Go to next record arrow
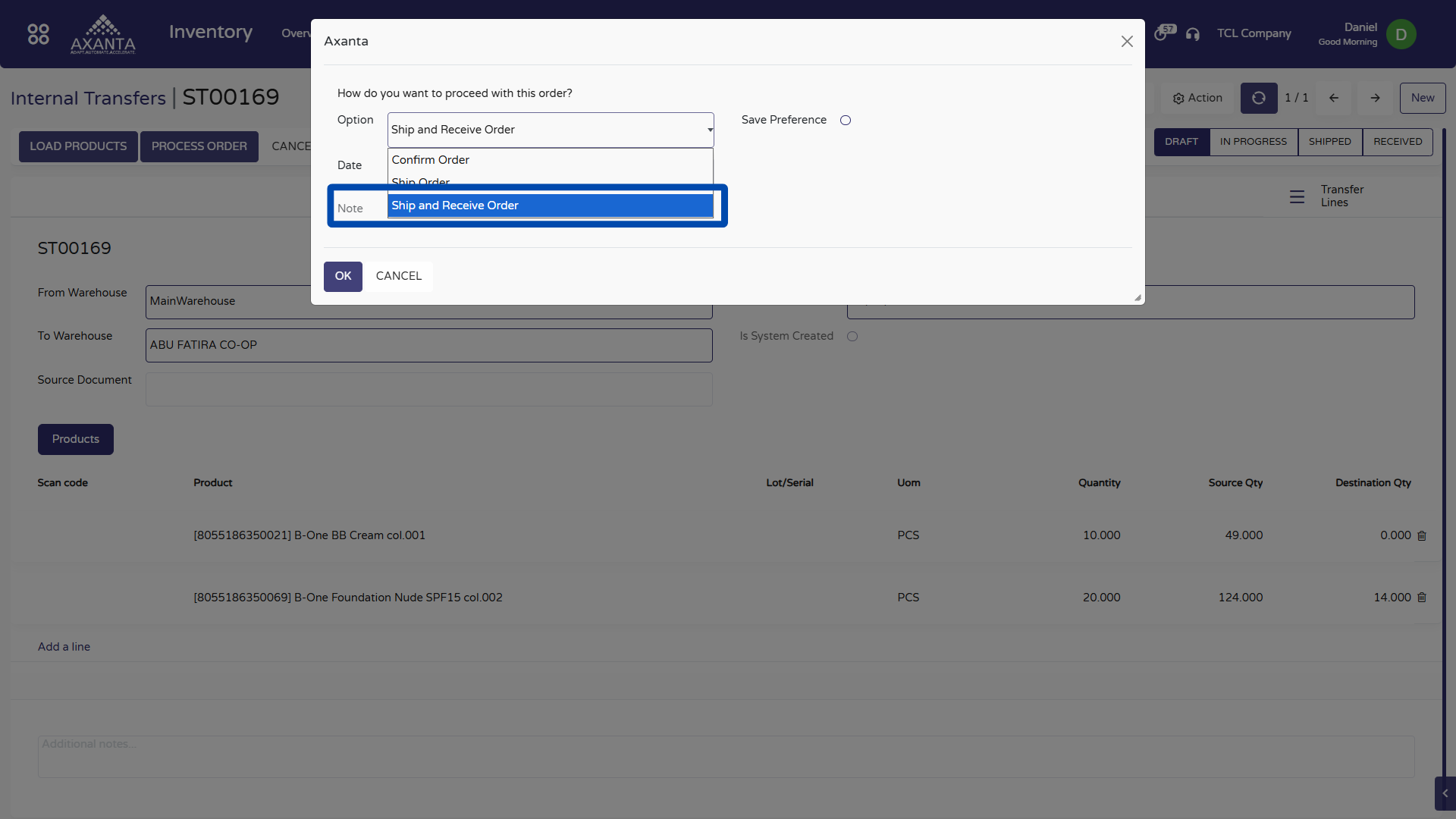This screenshot has height=819, width=1456. [x=1375, y=98]
